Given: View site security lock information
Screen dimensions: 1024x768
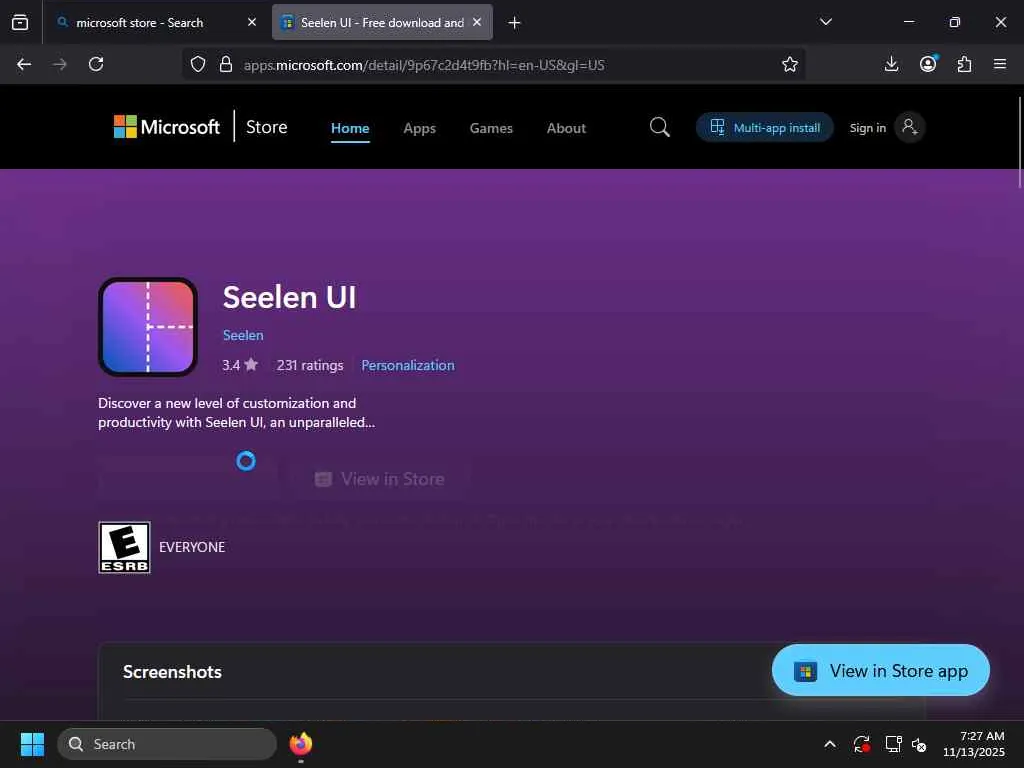Looking at the screenshot, I should coord(226,64).
